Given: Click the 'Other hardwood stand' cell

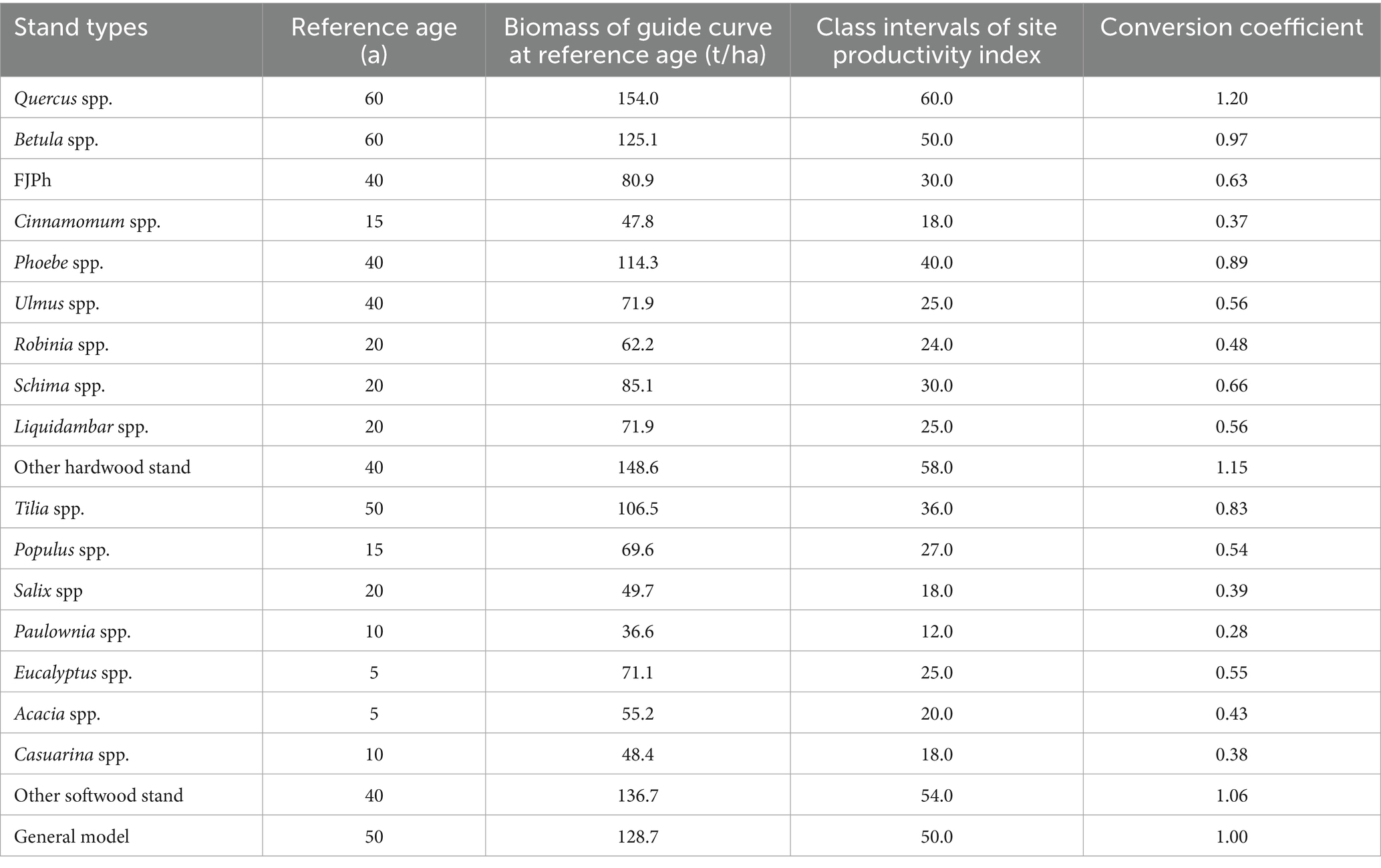Looking at the screenshot, I should [x=102, y=467].
